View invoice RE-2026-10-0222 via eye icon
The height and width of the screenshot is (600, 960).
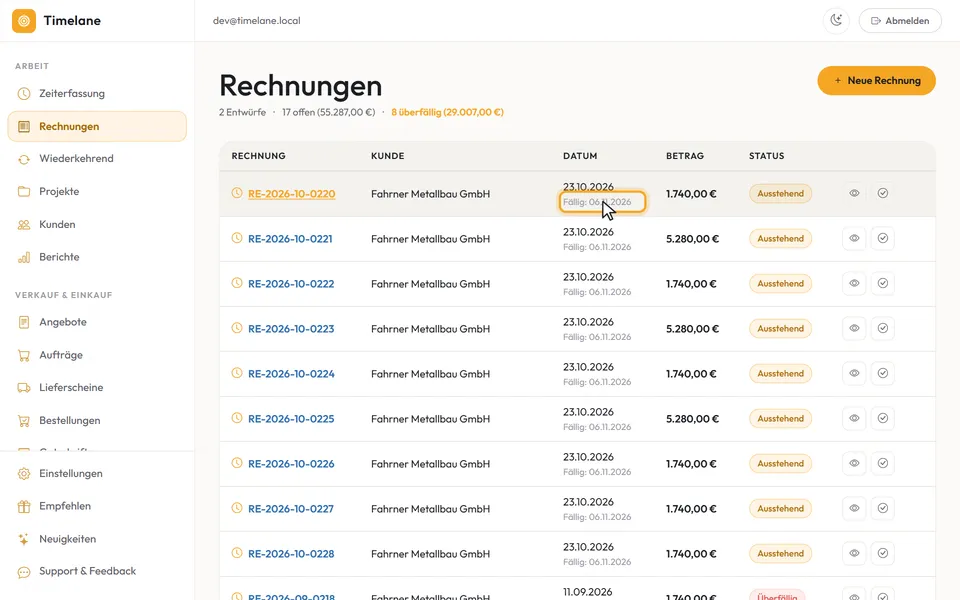click(x=854, y=283)
